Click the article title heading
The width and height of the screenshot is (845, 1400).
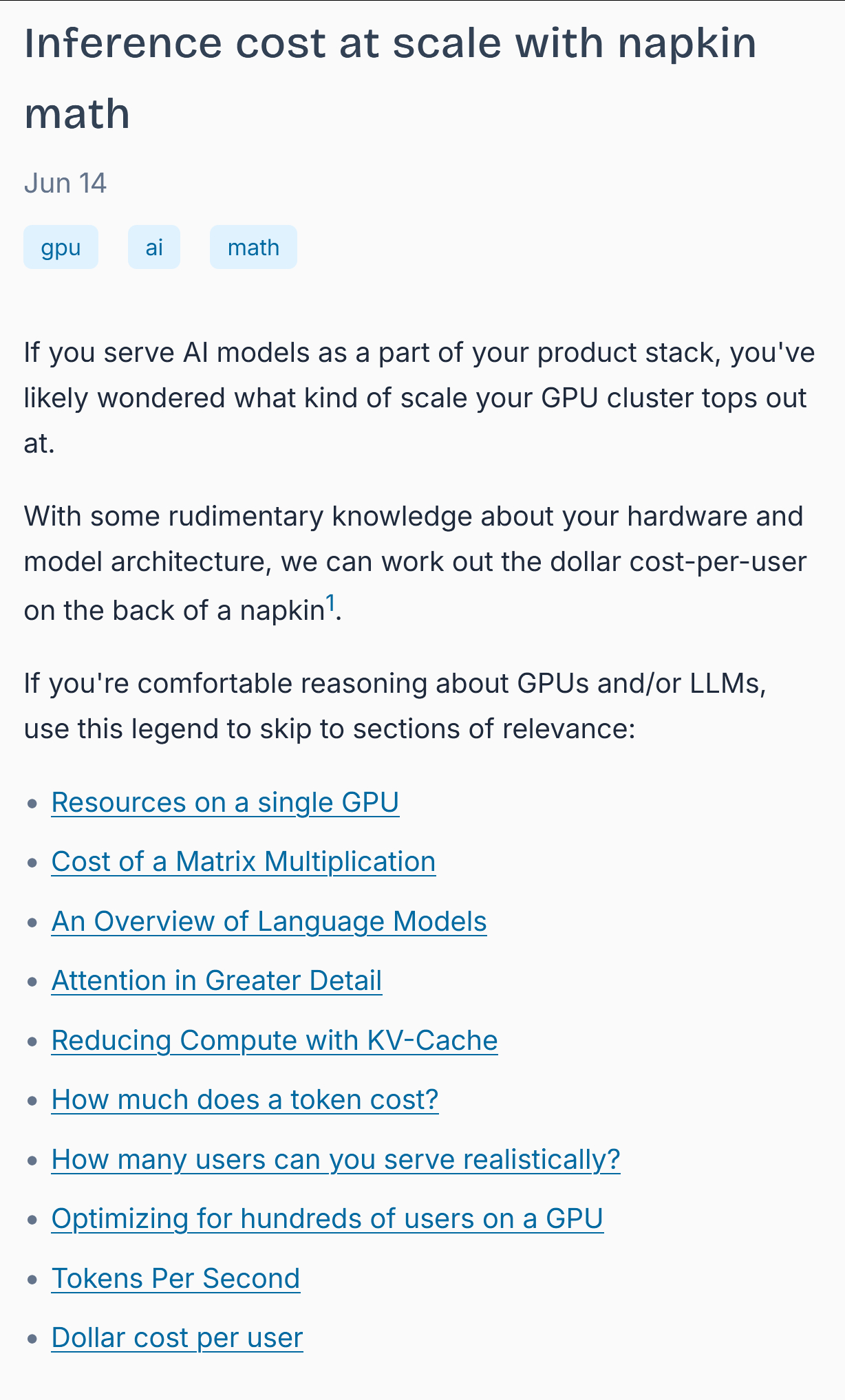(390, 78)
